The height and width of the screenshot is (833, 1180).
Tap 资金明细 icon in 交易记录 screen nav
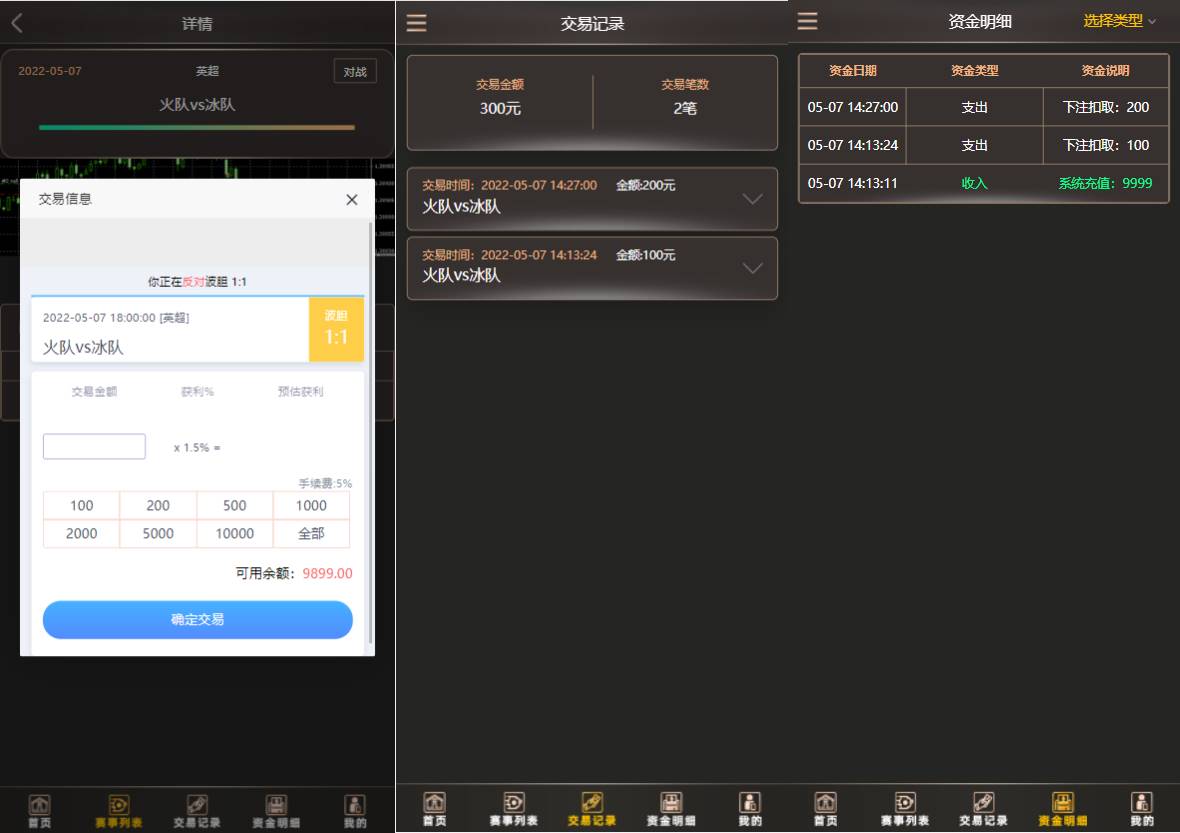click(x=671, y=810)
